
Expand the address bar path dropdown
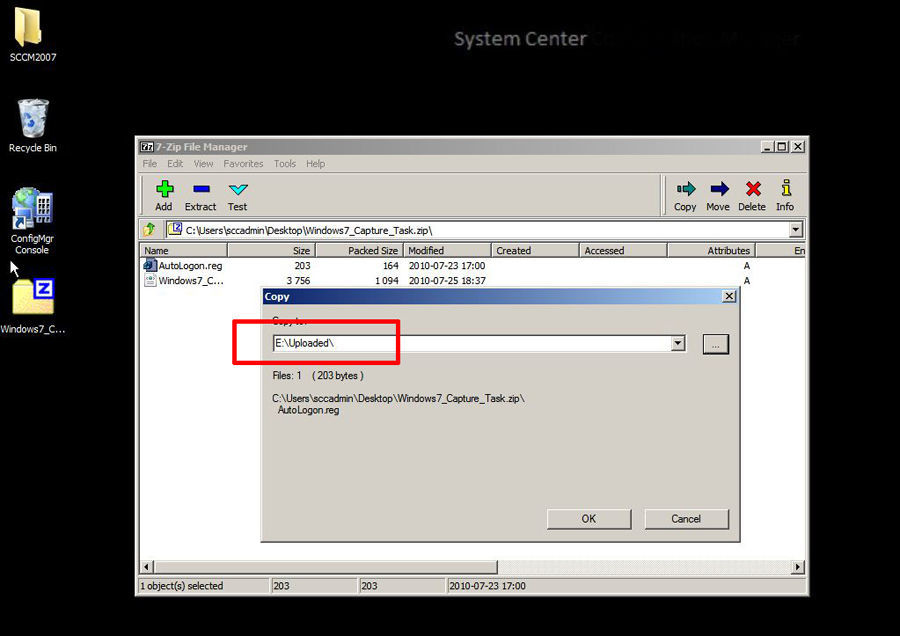pos(795,230)
